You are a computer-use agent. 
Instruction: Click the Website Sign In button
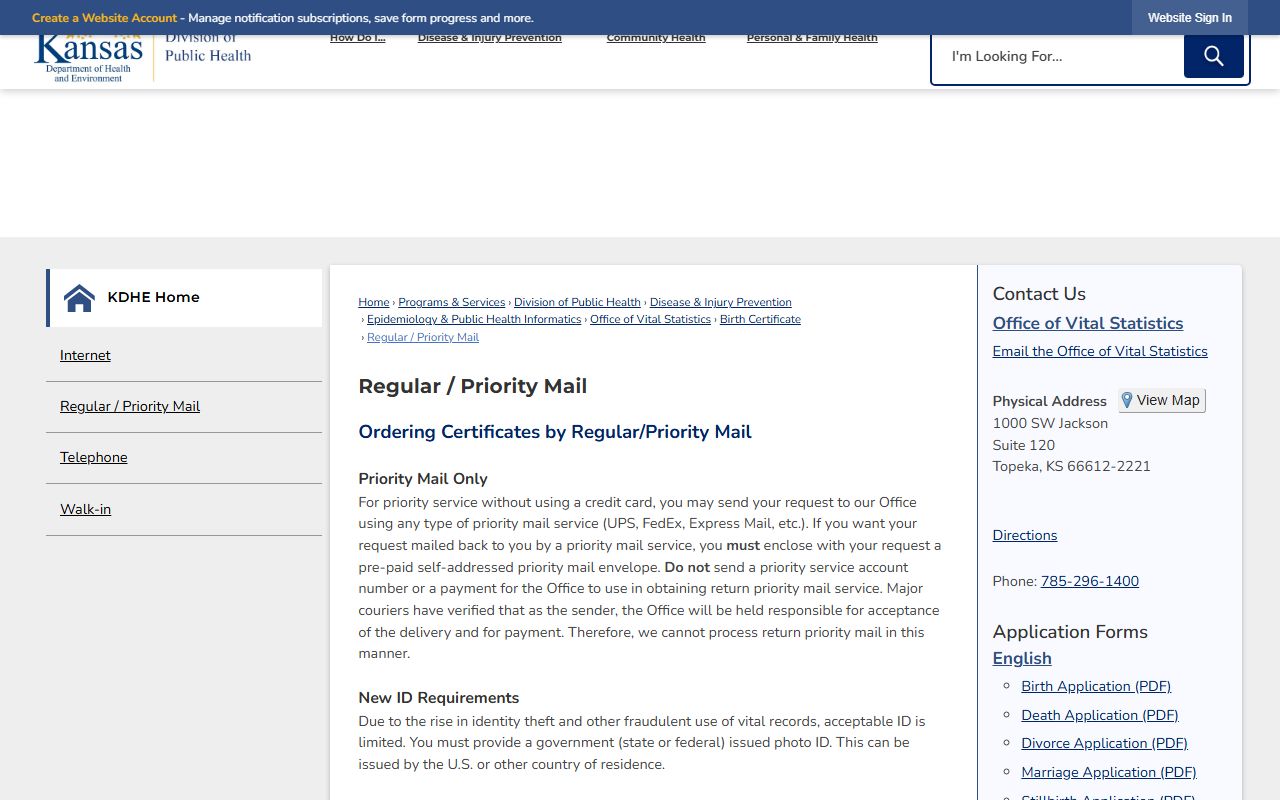click(x=1190, y=18)
